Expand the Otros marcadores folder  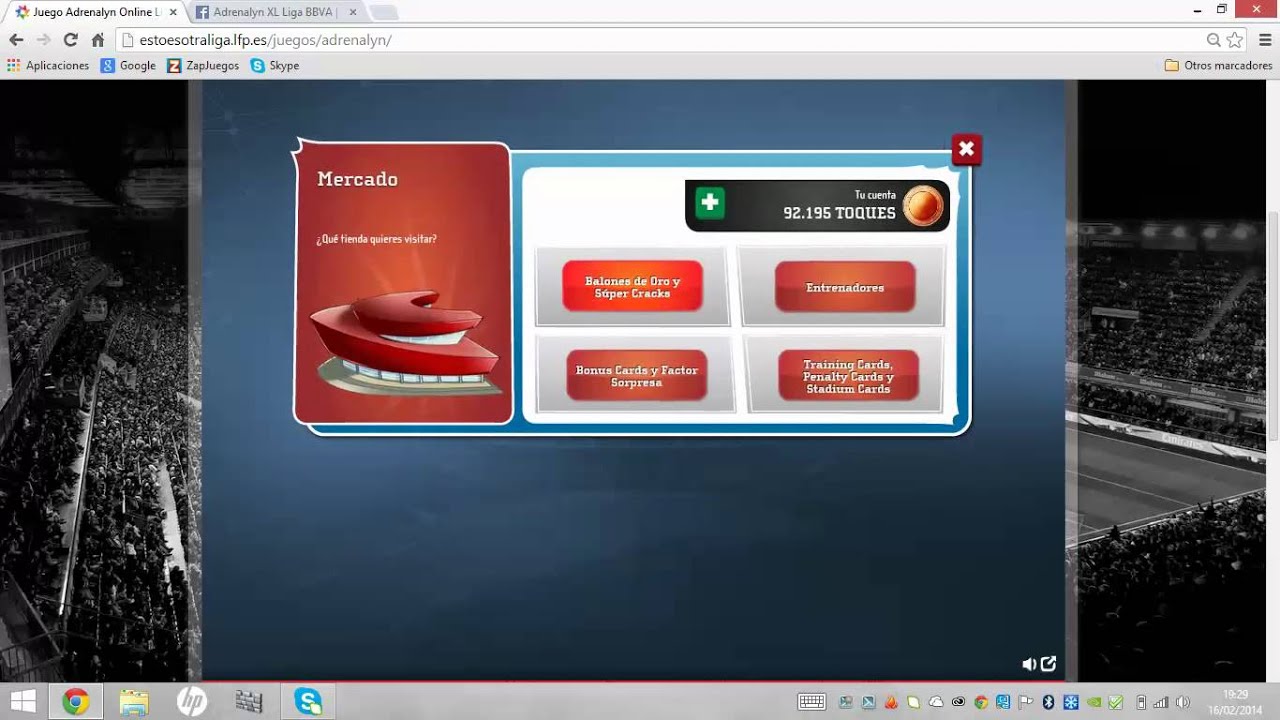[1218, 65]
